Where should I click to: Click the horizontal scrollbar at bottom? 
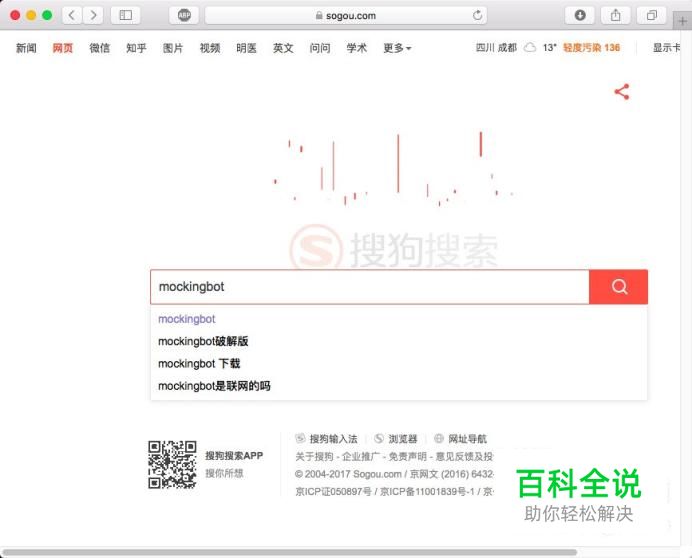tap(290, 552)
